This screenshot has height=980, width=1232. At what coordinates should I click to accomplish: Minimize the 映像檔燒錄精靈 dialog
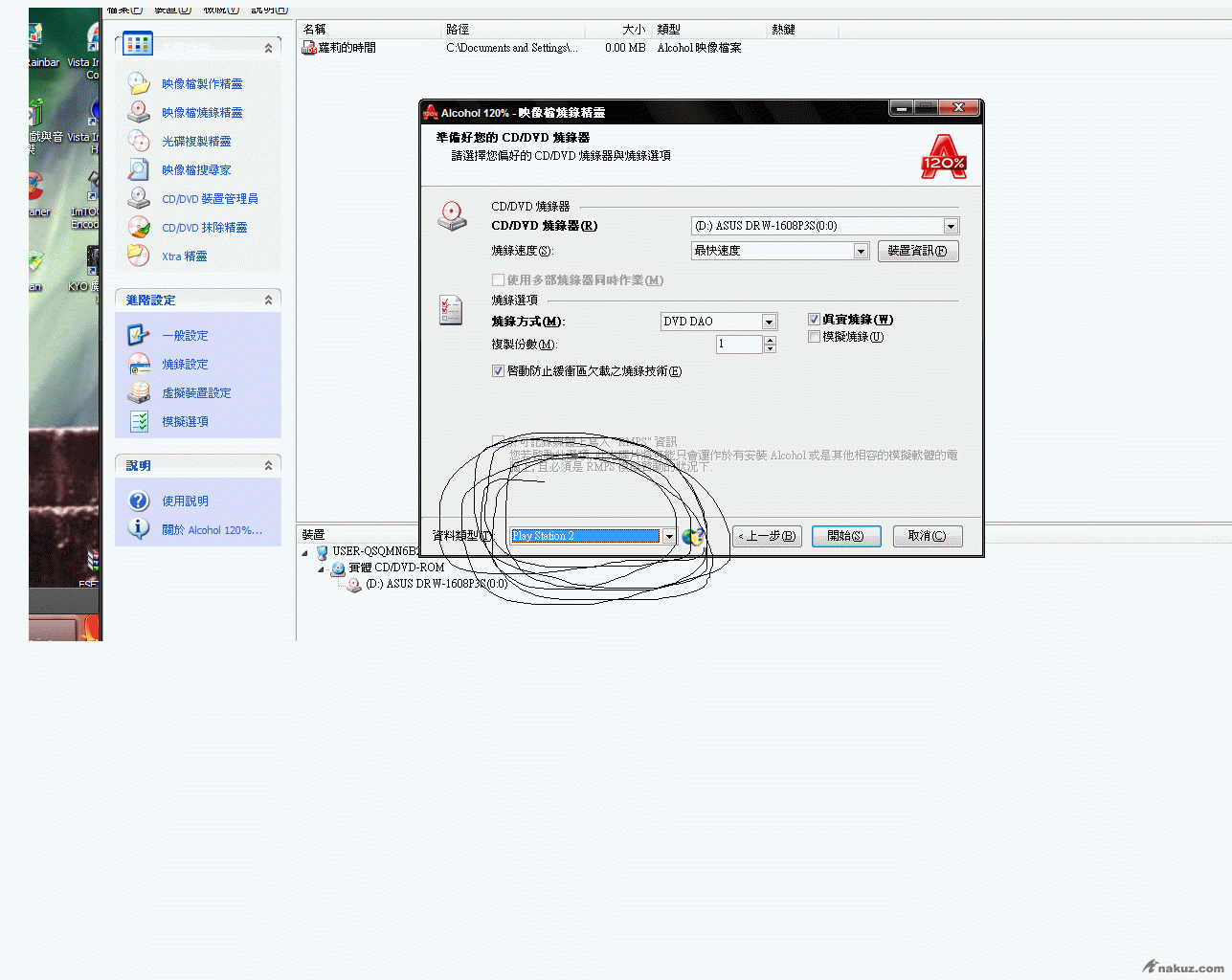pyautogui.click(x=901, y=108)
